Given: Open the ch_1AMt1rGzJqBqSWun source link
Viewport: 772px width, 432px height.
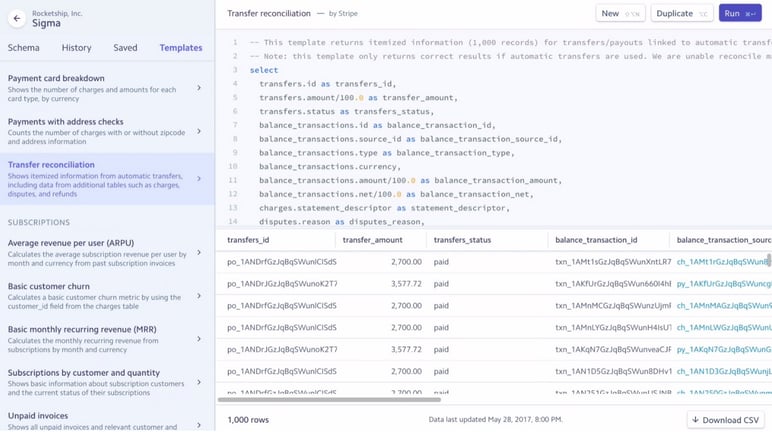Looking at the screenshot, I should click(723, 262).
